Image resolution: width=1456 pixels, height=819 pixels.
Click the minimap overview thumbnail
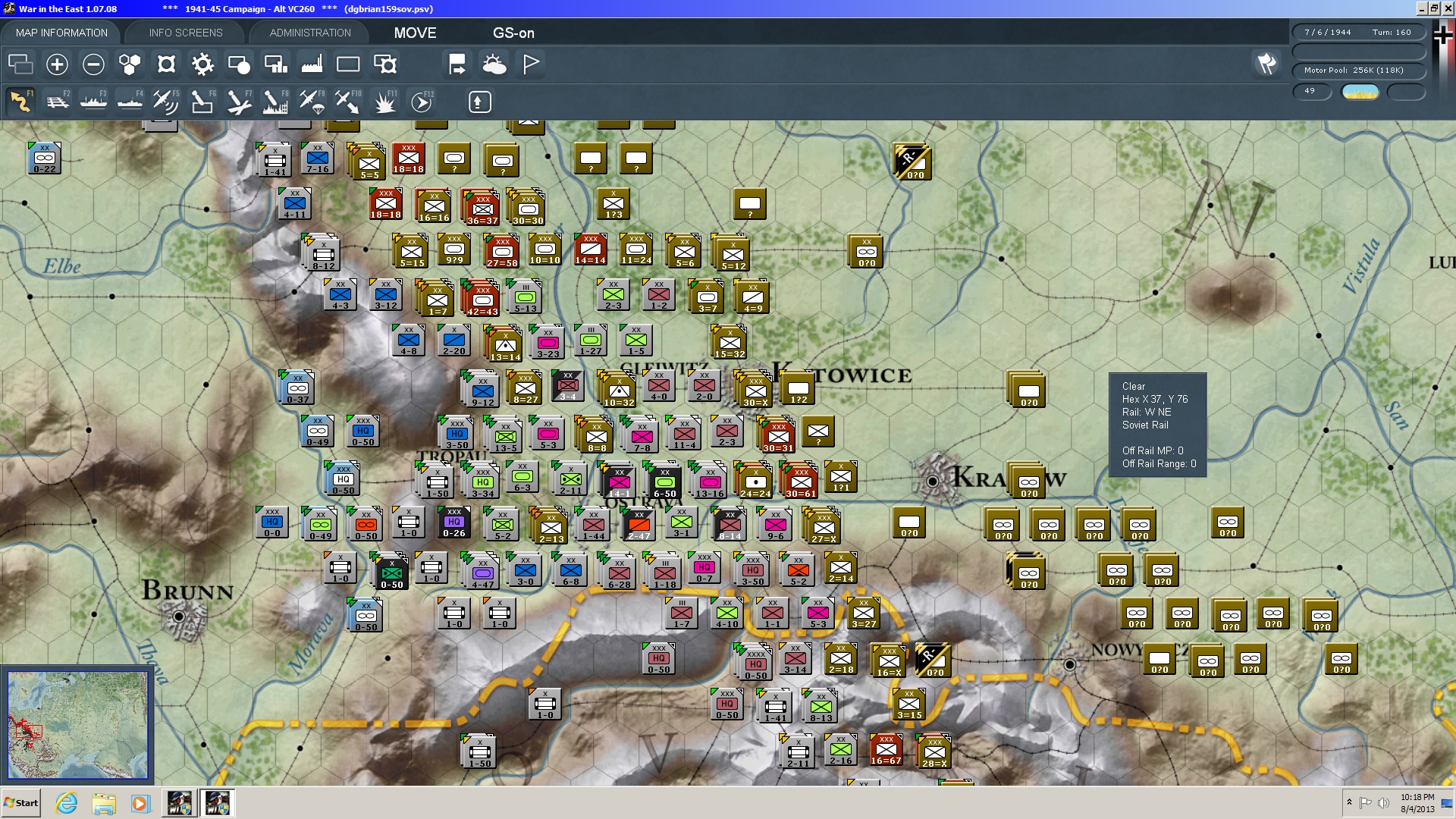coord(77,725)
